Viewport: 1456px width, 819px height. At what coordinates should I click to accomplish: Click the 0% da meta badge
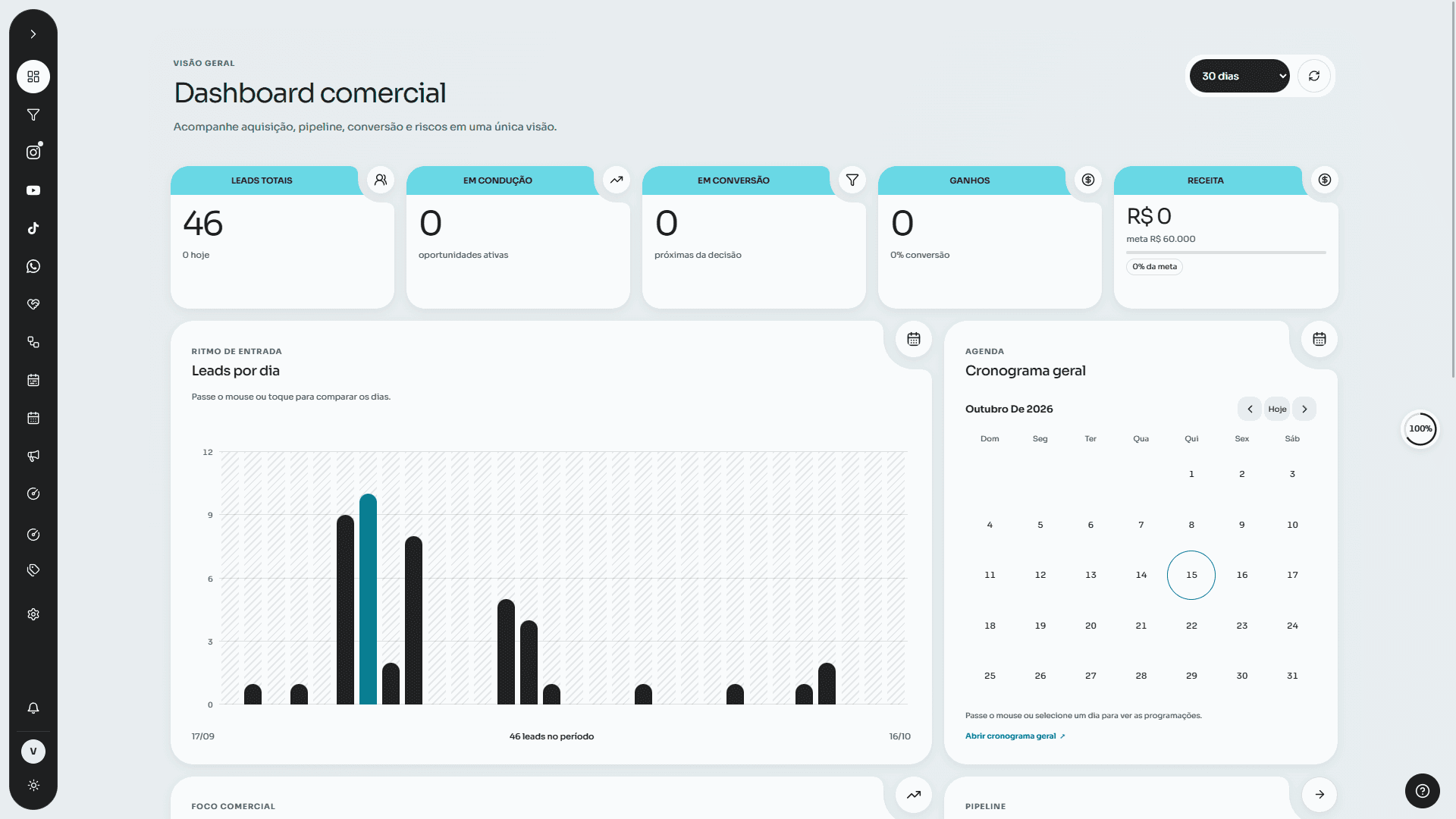[1154, 267]
